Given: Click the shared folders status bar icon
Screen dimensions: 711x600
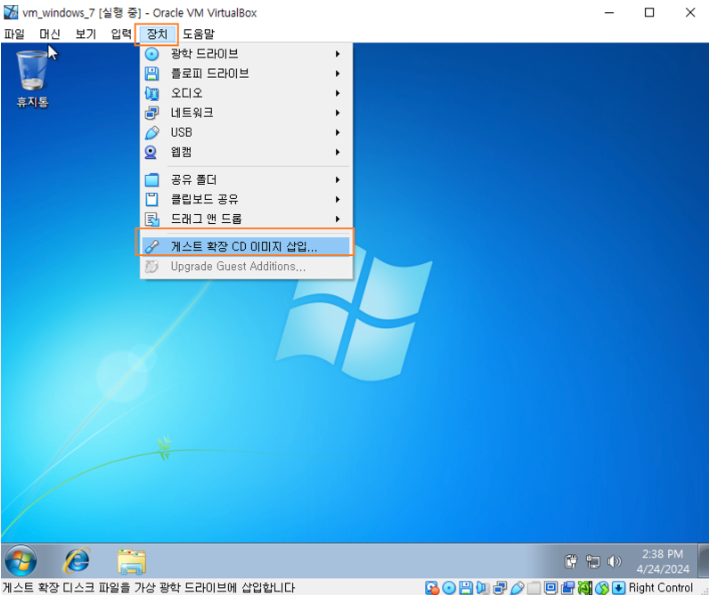Looking at the screenshot, I should (x=534, y=588).
